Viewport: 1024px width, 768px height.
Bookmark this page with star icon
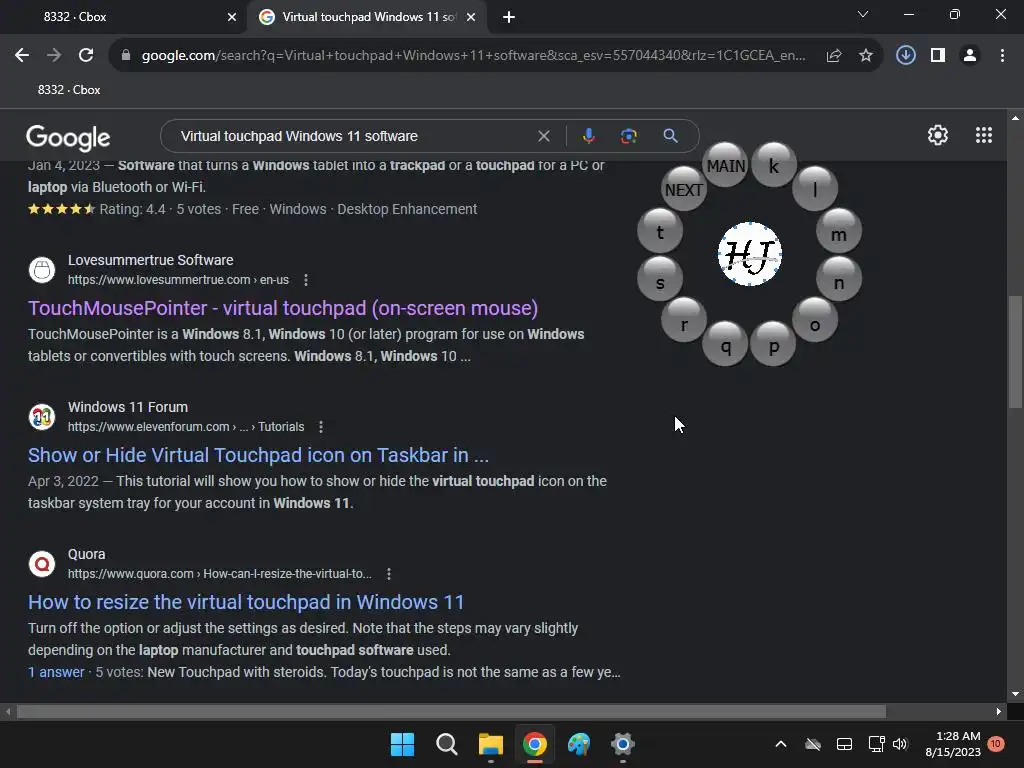coord(866,56)
